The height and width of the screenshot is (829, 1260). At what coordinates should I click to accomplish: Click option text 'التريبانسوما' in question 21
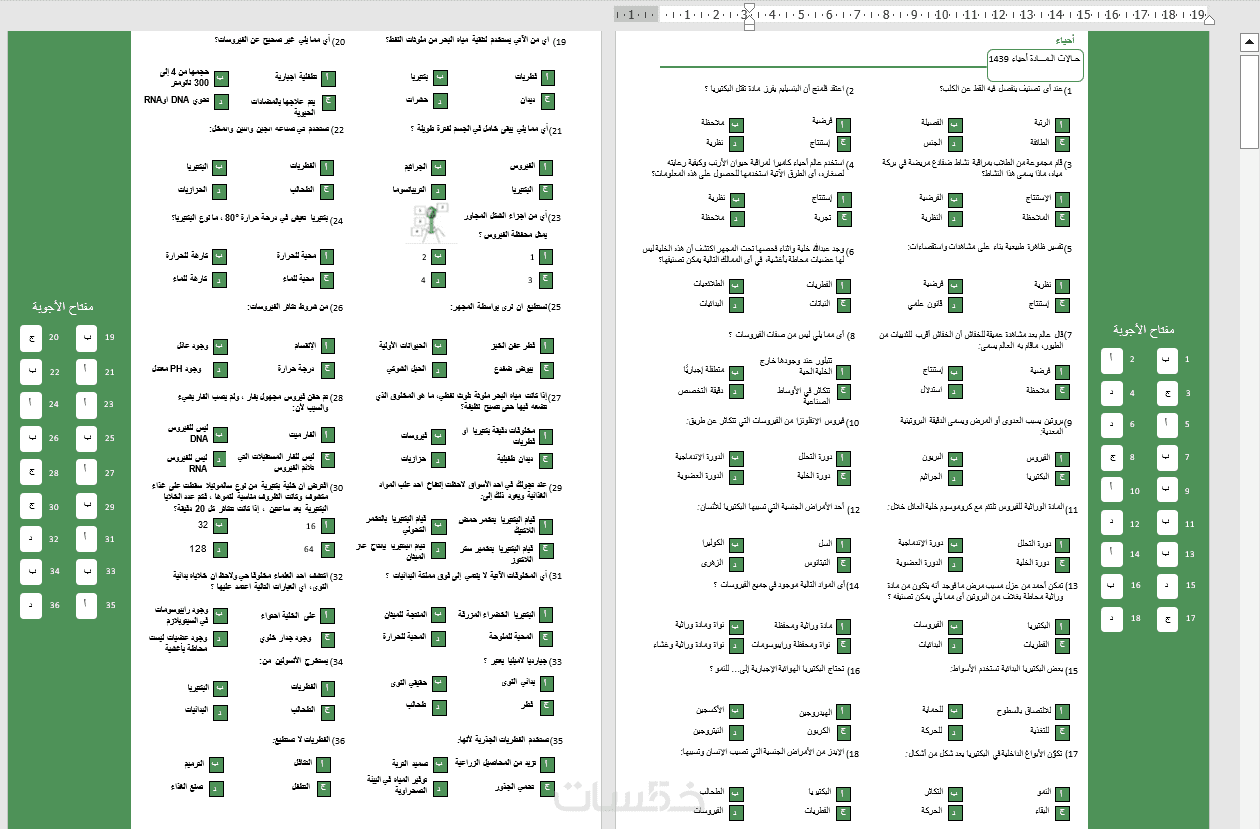[x=408, y=188]
